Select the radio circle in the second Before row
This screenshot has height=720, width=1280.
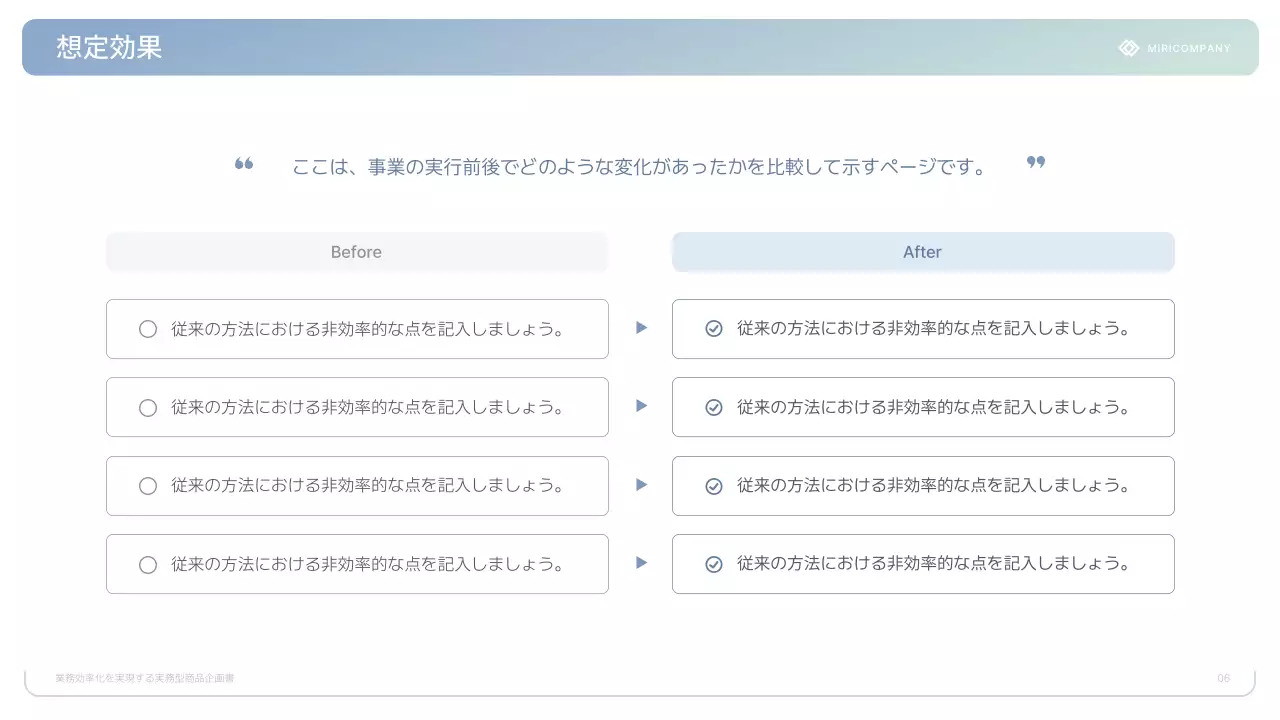click(147, 407)
